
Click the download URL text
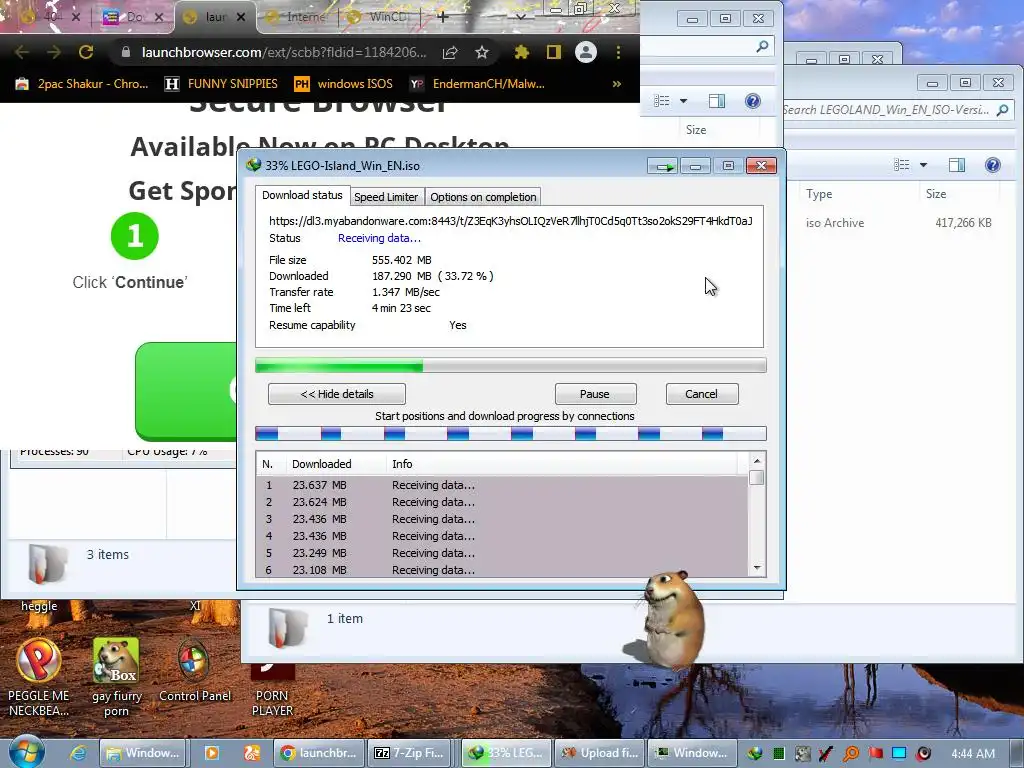511,221
